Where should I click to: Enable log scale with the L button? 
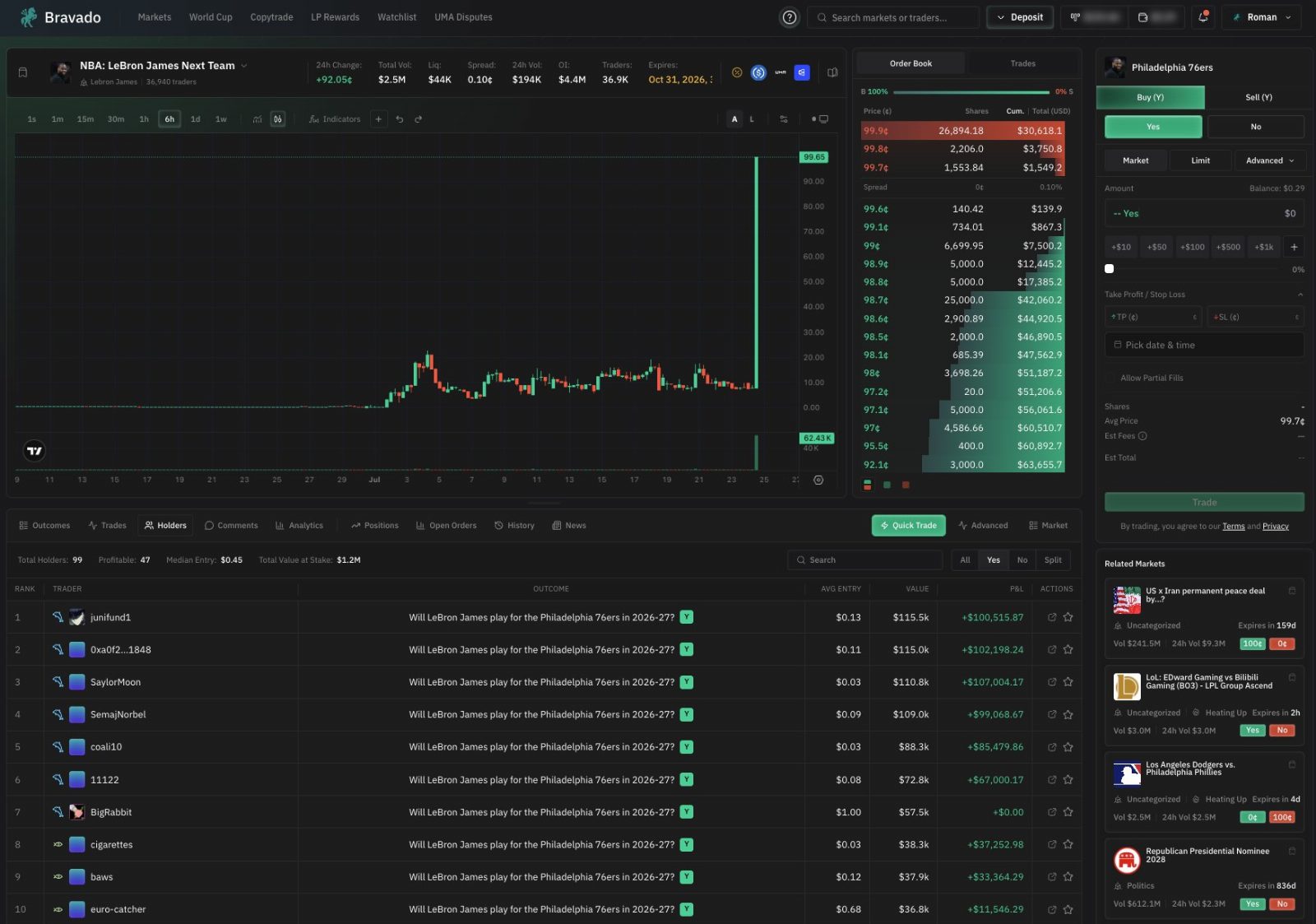point(752,119)
